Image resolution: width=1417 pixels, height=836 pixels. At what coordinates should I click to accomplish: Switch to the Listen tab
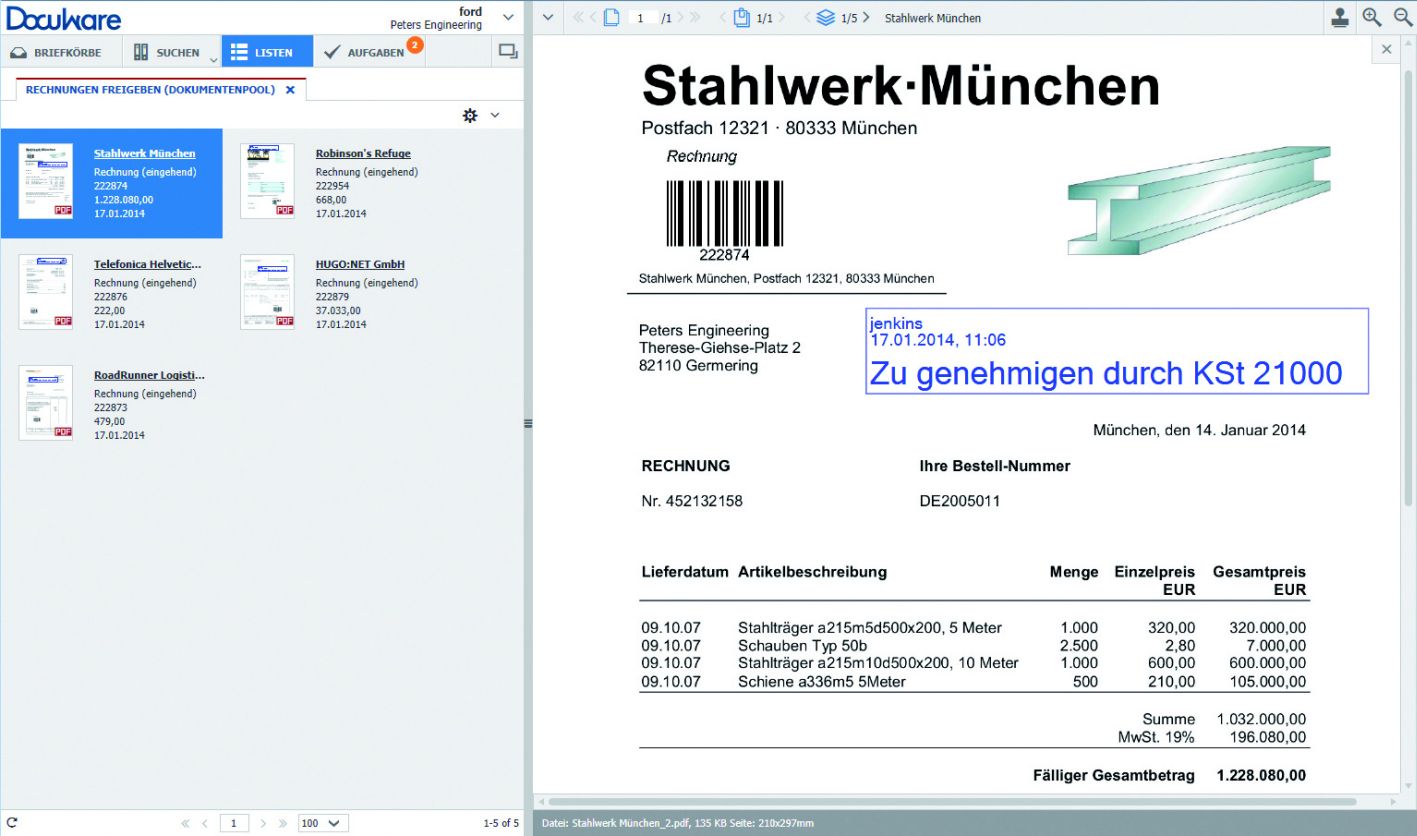pos(267,52)
